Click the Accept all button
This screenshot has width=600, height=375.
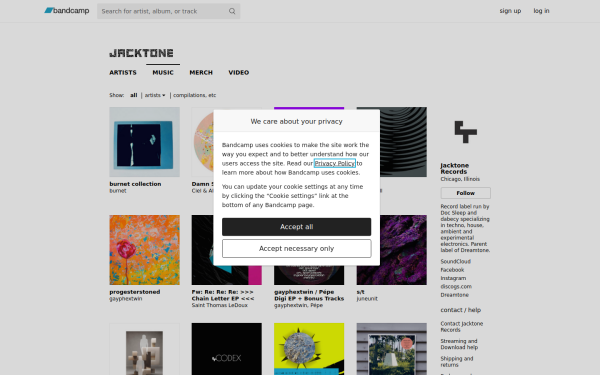pos(297,227)
